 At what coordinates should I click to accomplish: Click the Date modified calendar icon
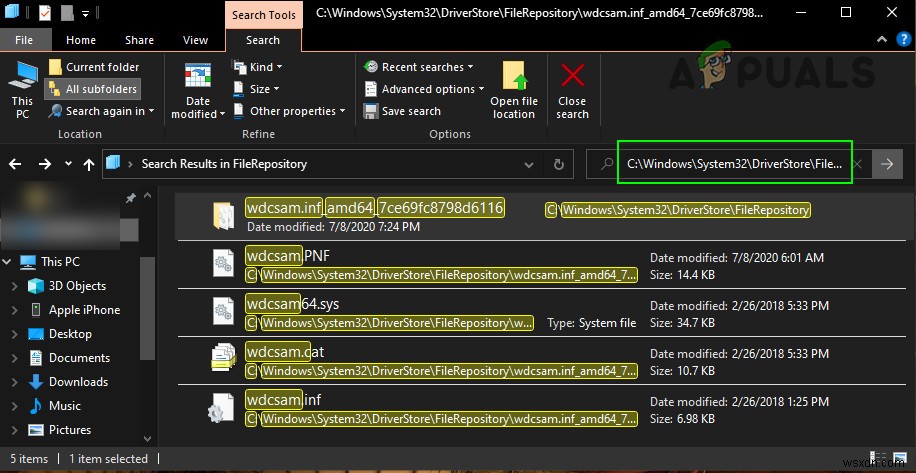pos(198,77)
